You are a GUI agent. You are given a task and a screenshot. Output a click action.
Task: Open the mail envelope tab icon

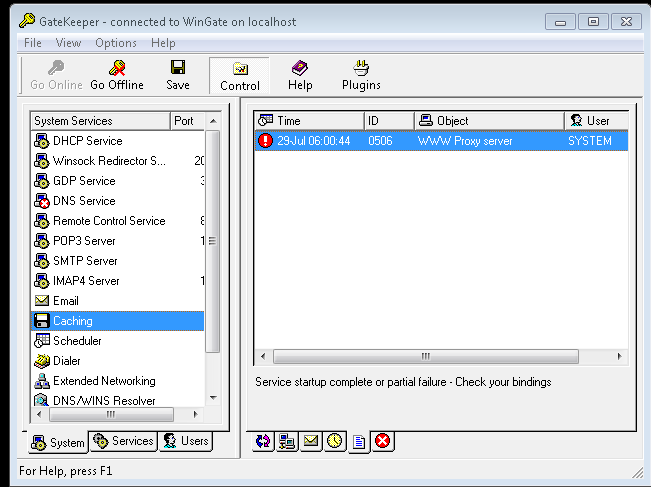[x=311, y=441]
